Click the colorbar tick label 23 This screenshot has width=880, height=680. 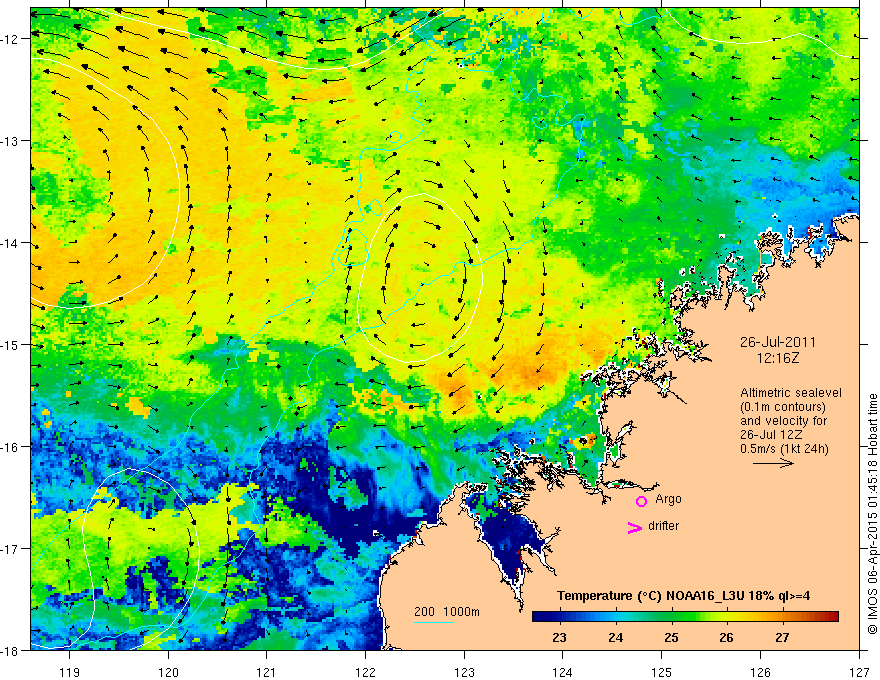[559, 638]
